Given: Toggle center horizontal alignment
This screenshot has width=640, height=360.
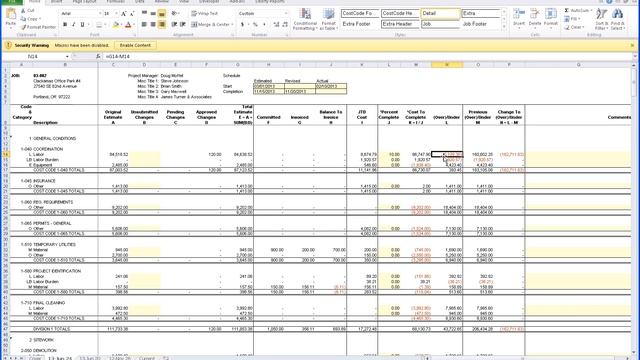Looking at the screenshot, I should click(x=153, y=25).
